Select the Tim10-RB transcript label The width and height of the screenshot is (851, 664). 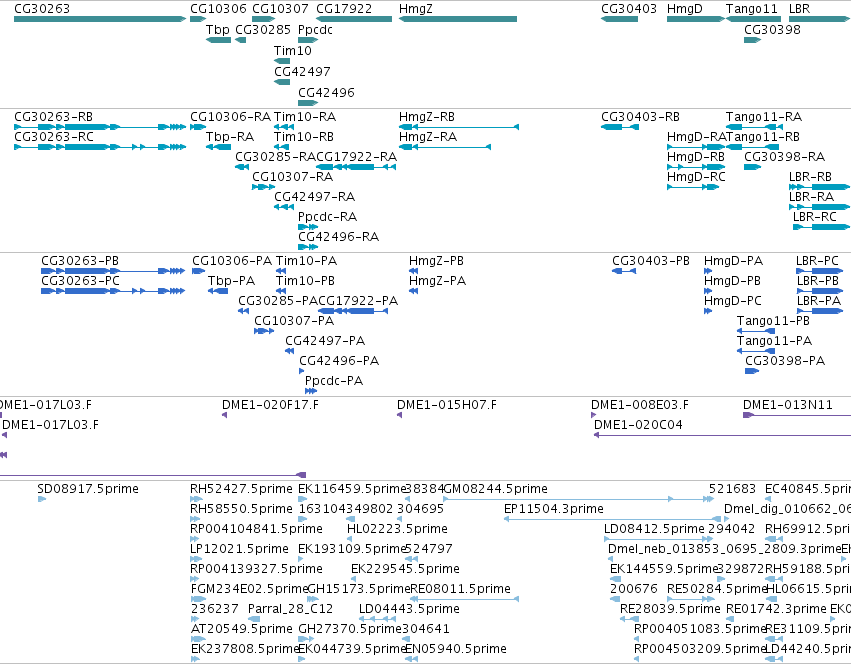coord(304,136)
